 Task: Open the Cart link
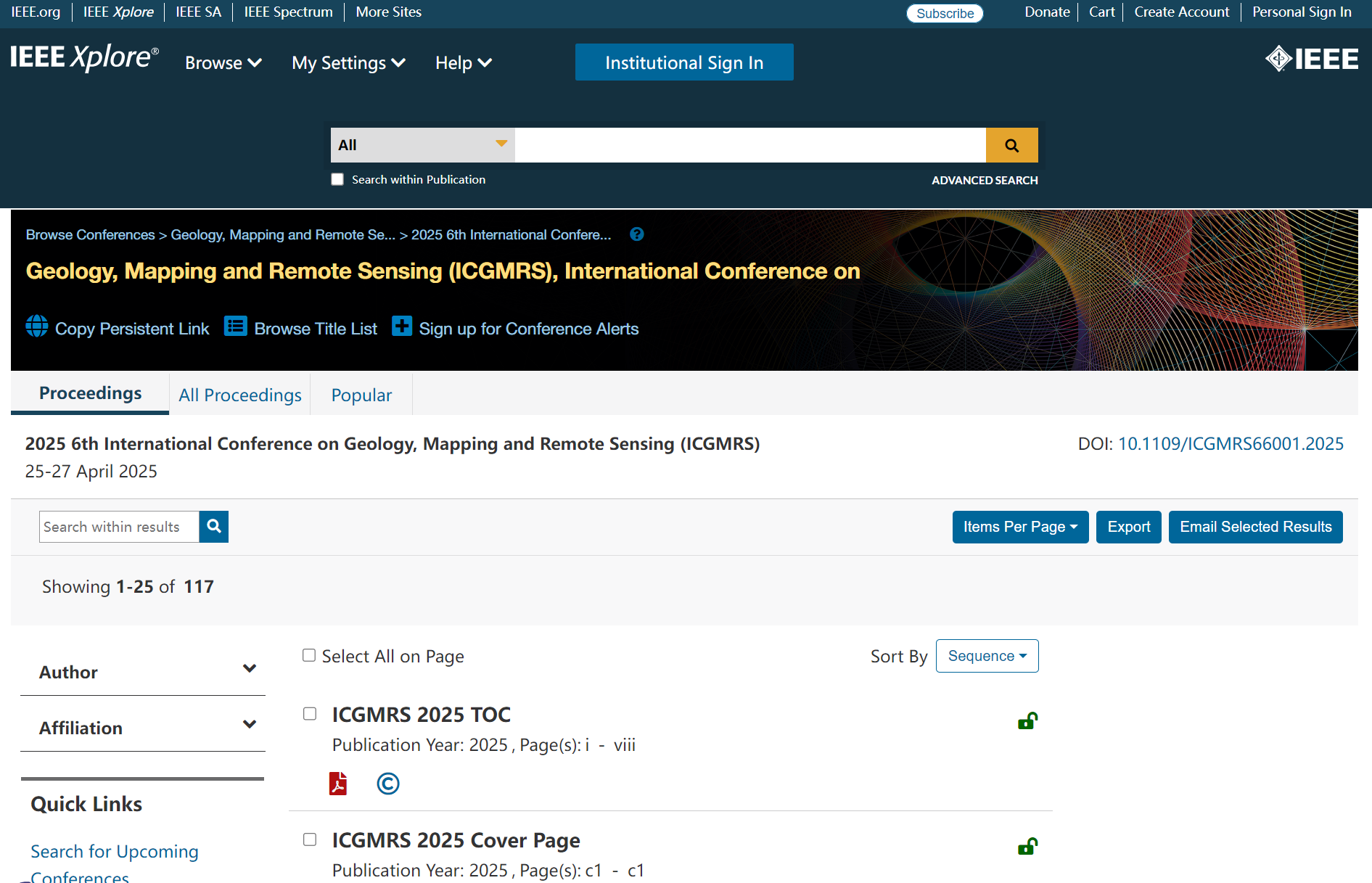point(1101,12)
